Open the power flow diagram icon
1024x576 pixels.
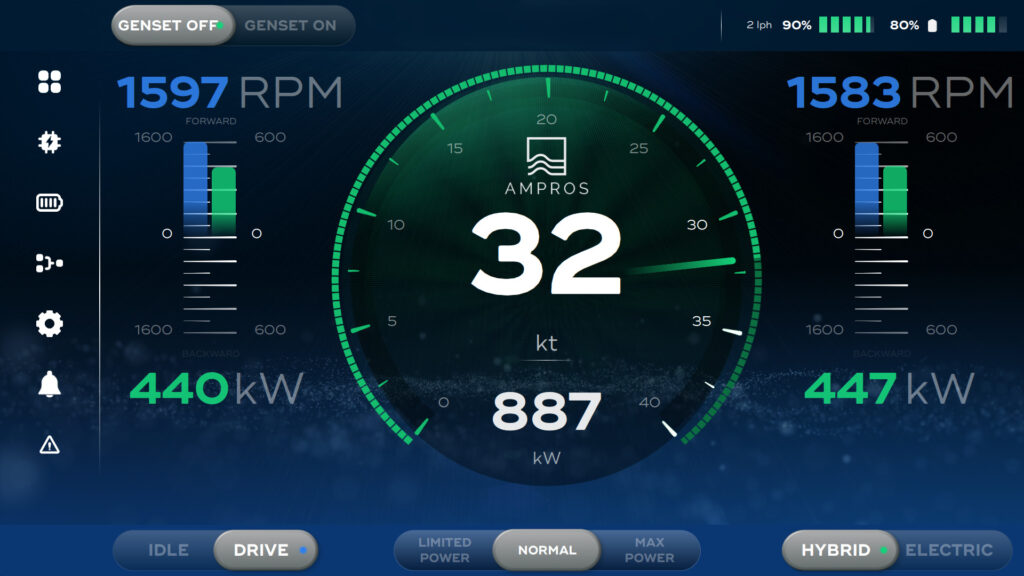pos(50,263)
